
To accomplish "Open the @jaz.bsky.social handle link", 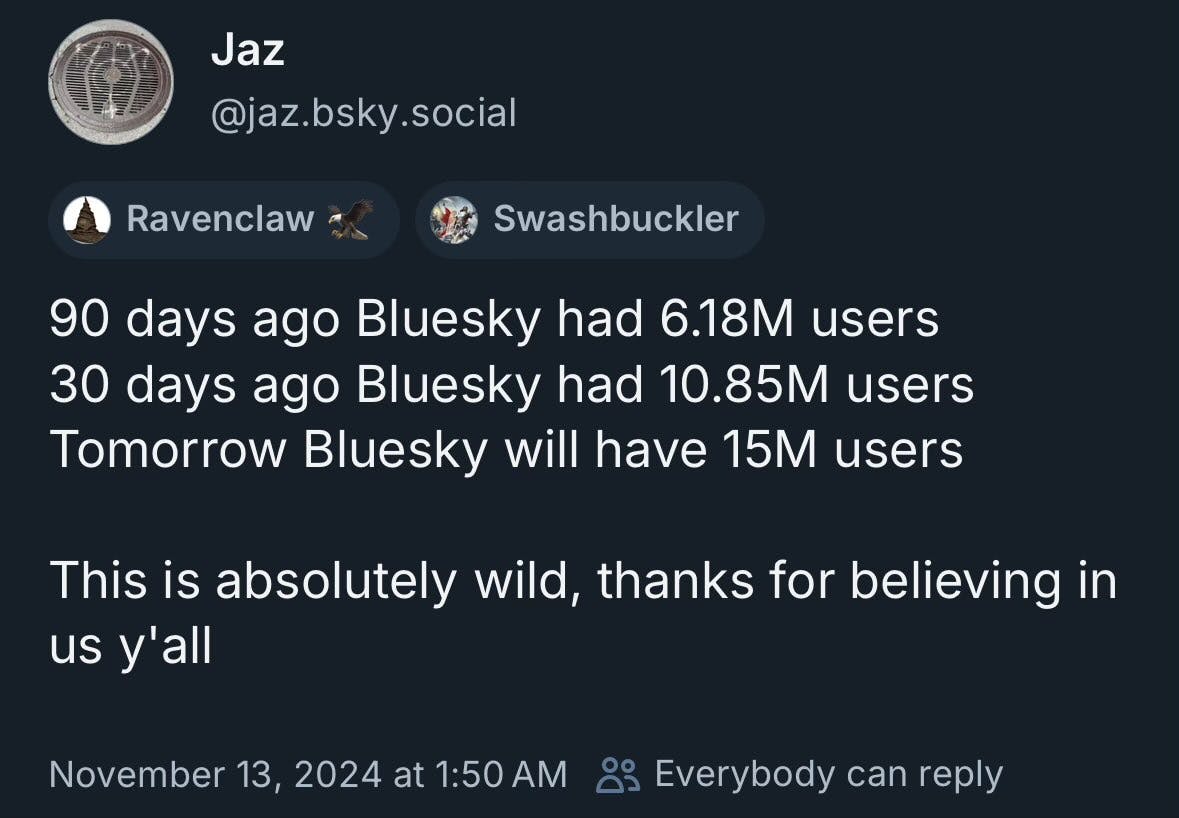I will click(363, 113).
